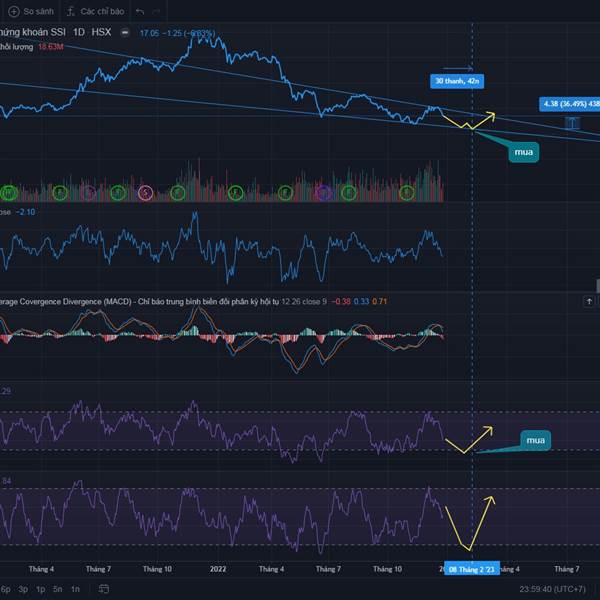Click the orange 0.71 MACD value
600x600 pixels.
point(379,302)
